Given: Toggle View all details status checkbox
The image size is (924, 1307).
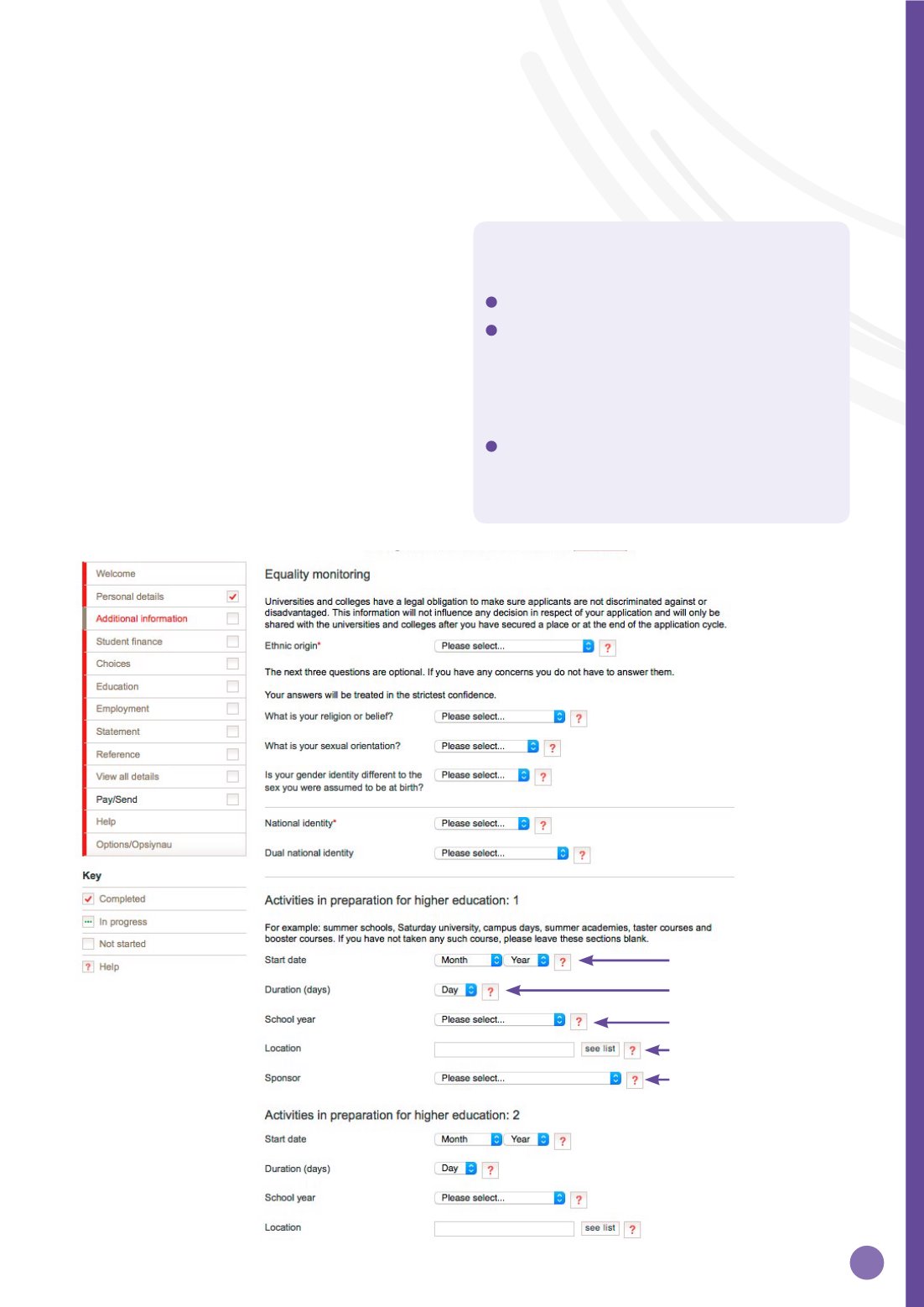Looking at the screenshot, I should (233, 777).
